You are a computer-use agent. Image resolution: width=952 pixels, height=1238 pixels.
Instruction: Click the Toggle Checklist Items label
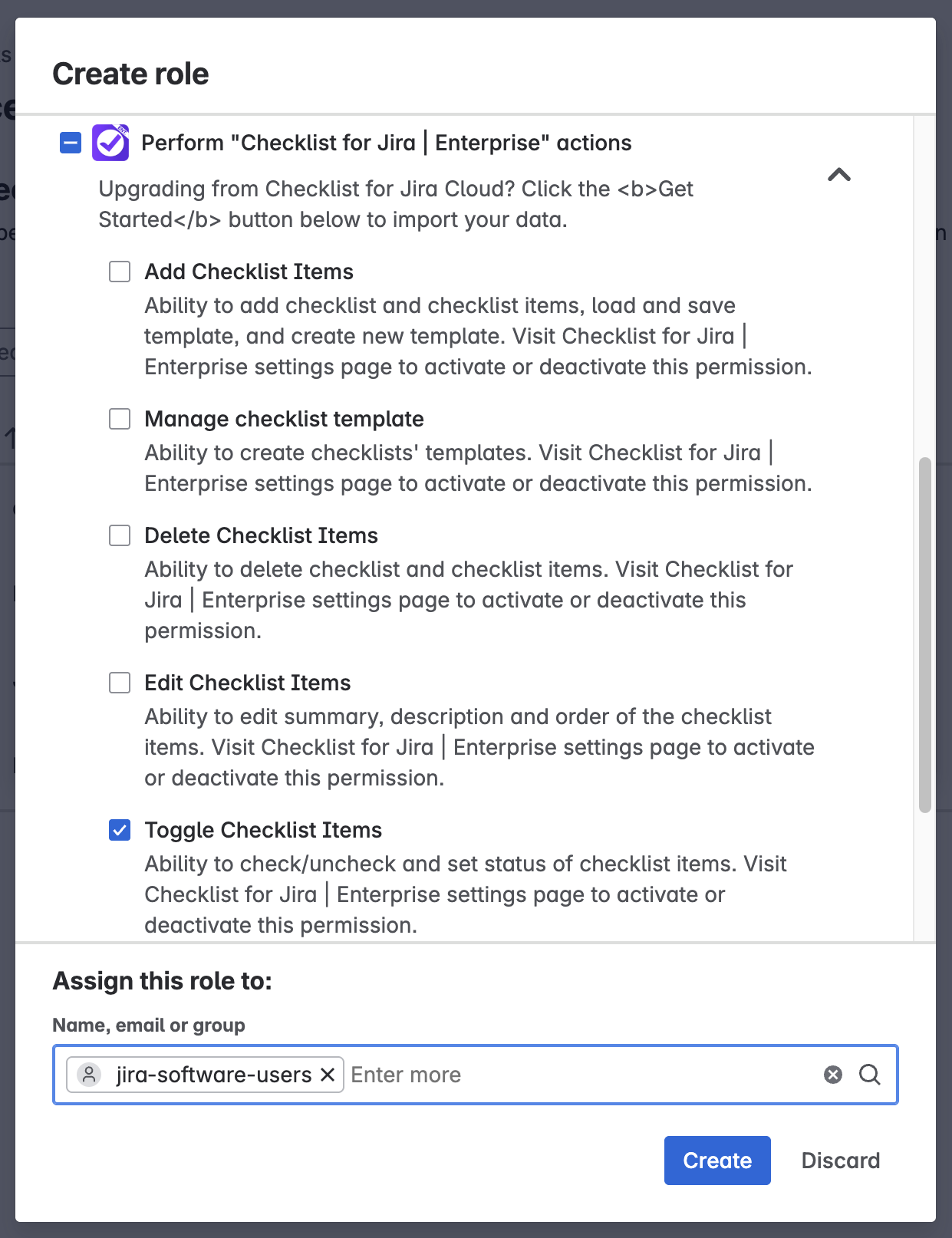pos(263,830)
